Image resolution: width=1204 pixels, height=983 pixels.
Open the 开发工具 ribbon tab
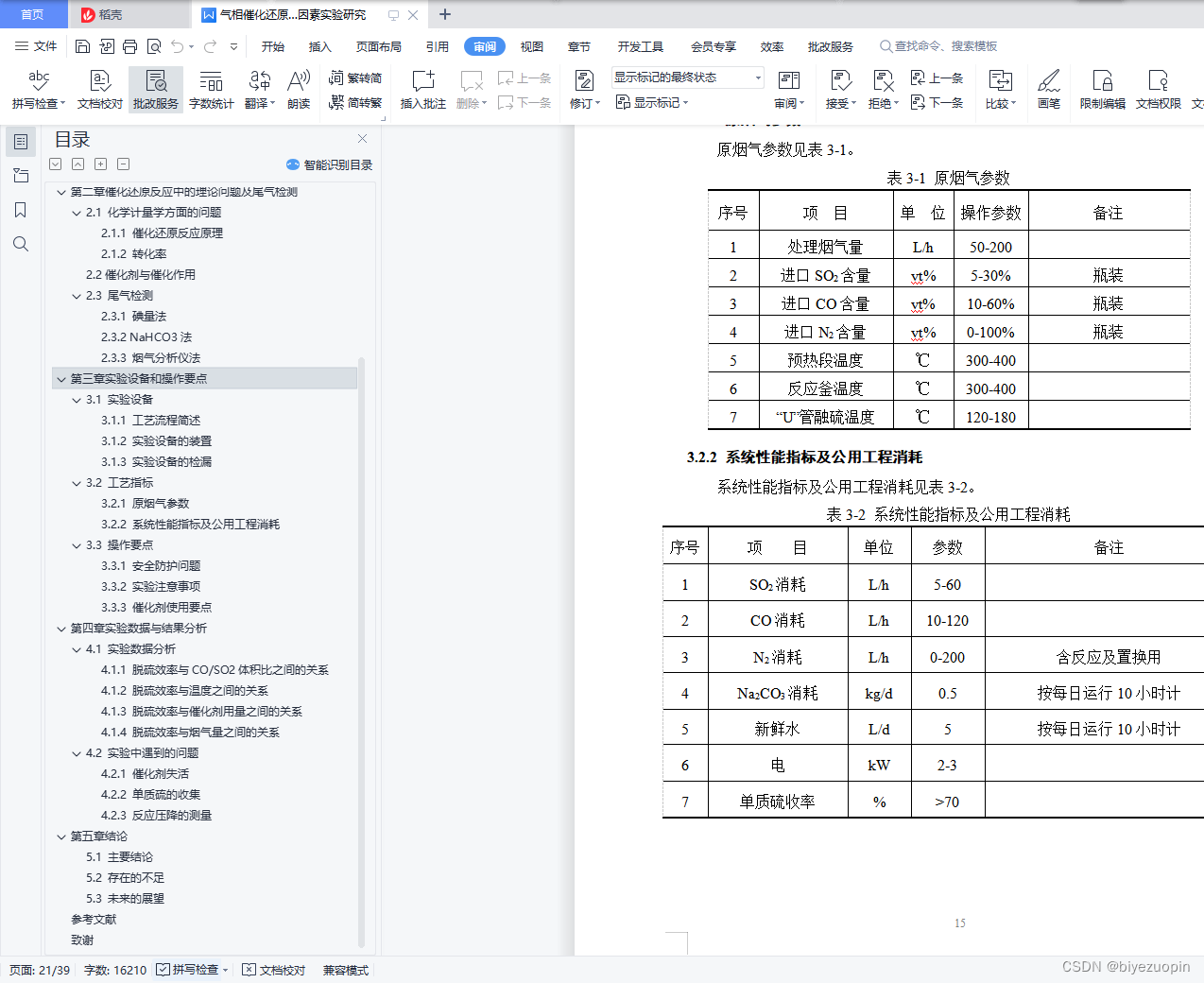tap(641, 46)
